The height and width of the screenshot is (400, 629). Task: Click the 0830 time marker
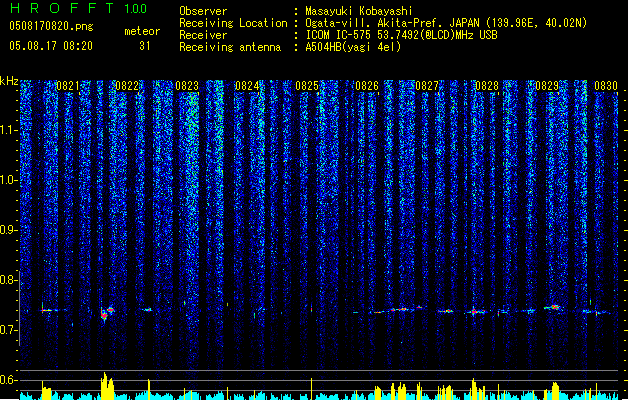[606, 86]
